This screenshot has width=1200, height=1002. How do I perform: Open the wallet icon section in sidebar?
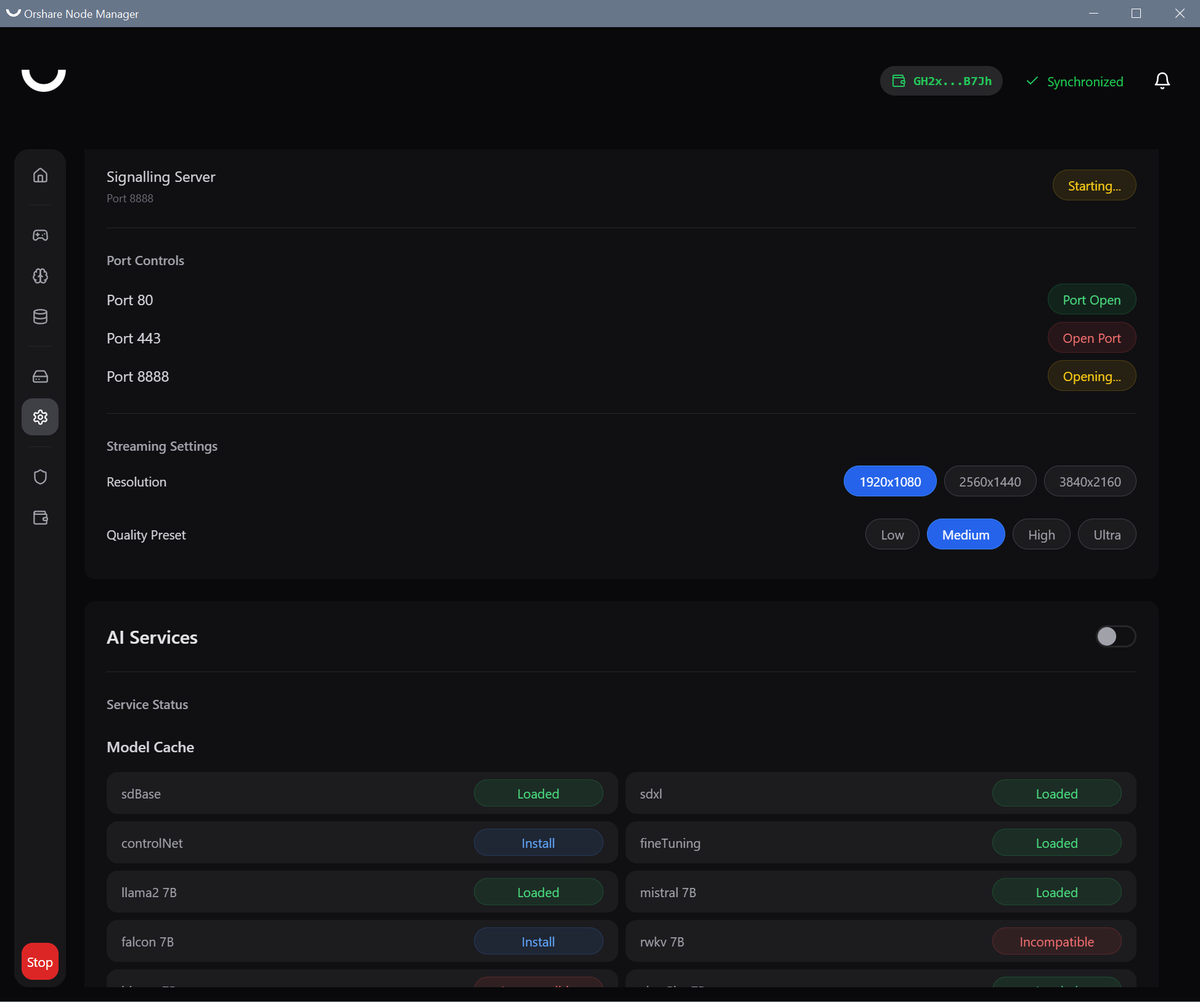click(x=40, y=518)
